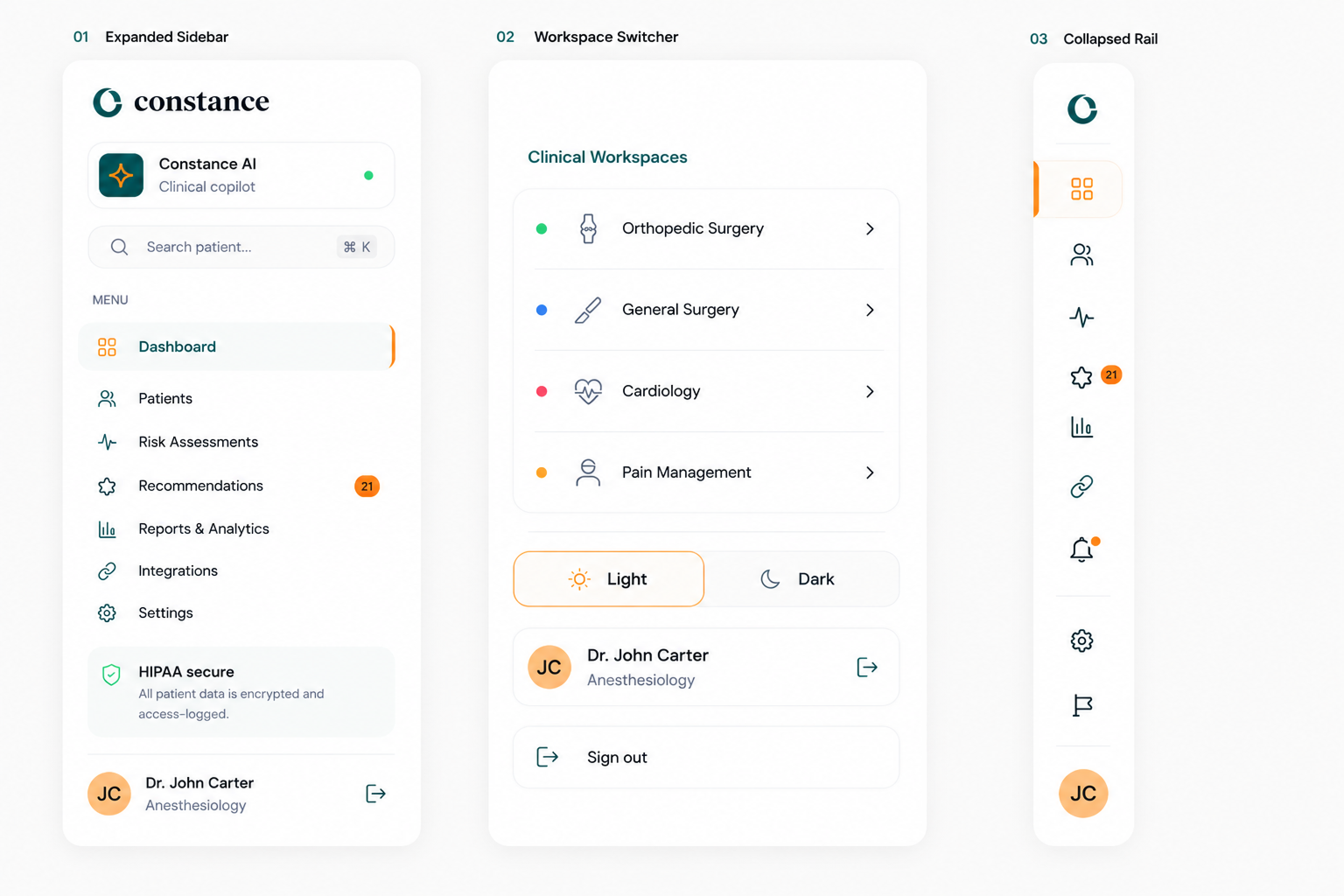
Task: Select the Orthopedic Surgery workspace
Action: pos(706,228)
